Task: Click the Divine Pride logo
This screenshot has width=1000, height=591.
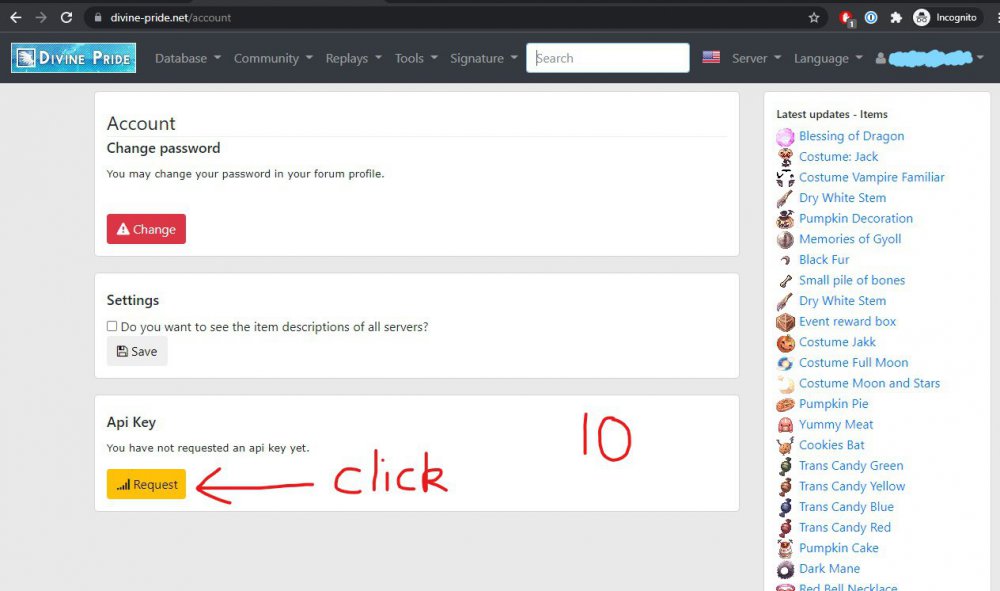Action: pos(73,58)
